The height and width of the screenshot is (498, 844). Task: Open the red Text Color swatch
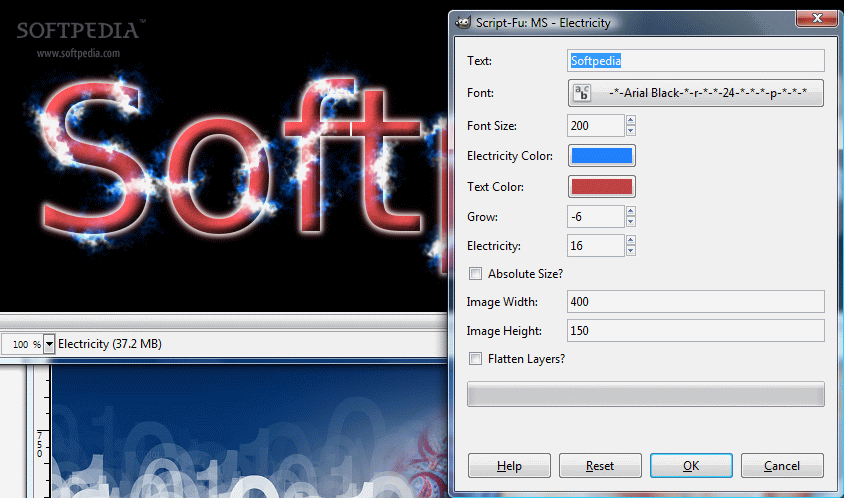(x=602, y=186)
